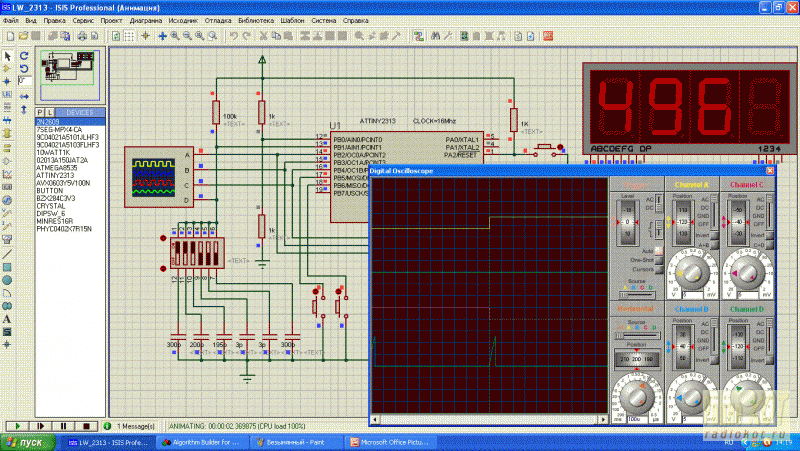
Task: Adjust Channel A coupling slider
Action: (714, 211)
